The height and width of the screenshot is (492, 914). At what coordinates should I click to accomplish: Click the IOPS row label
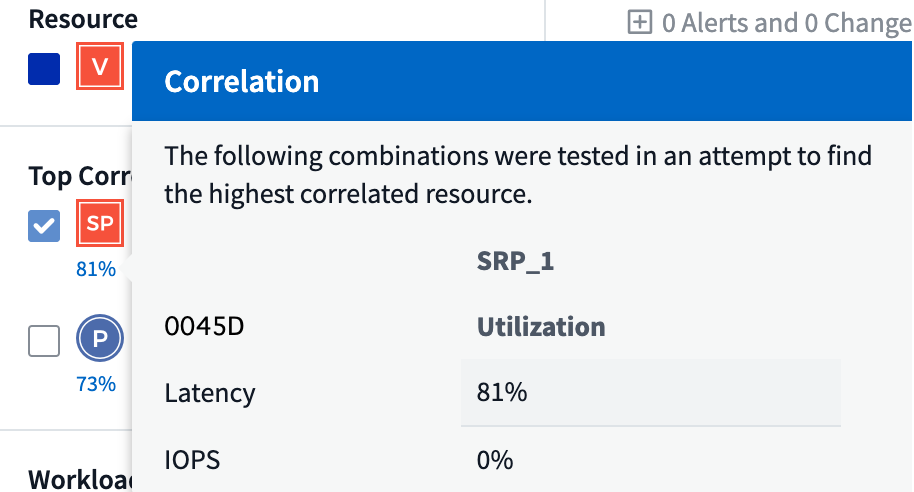tap(192, 460)
